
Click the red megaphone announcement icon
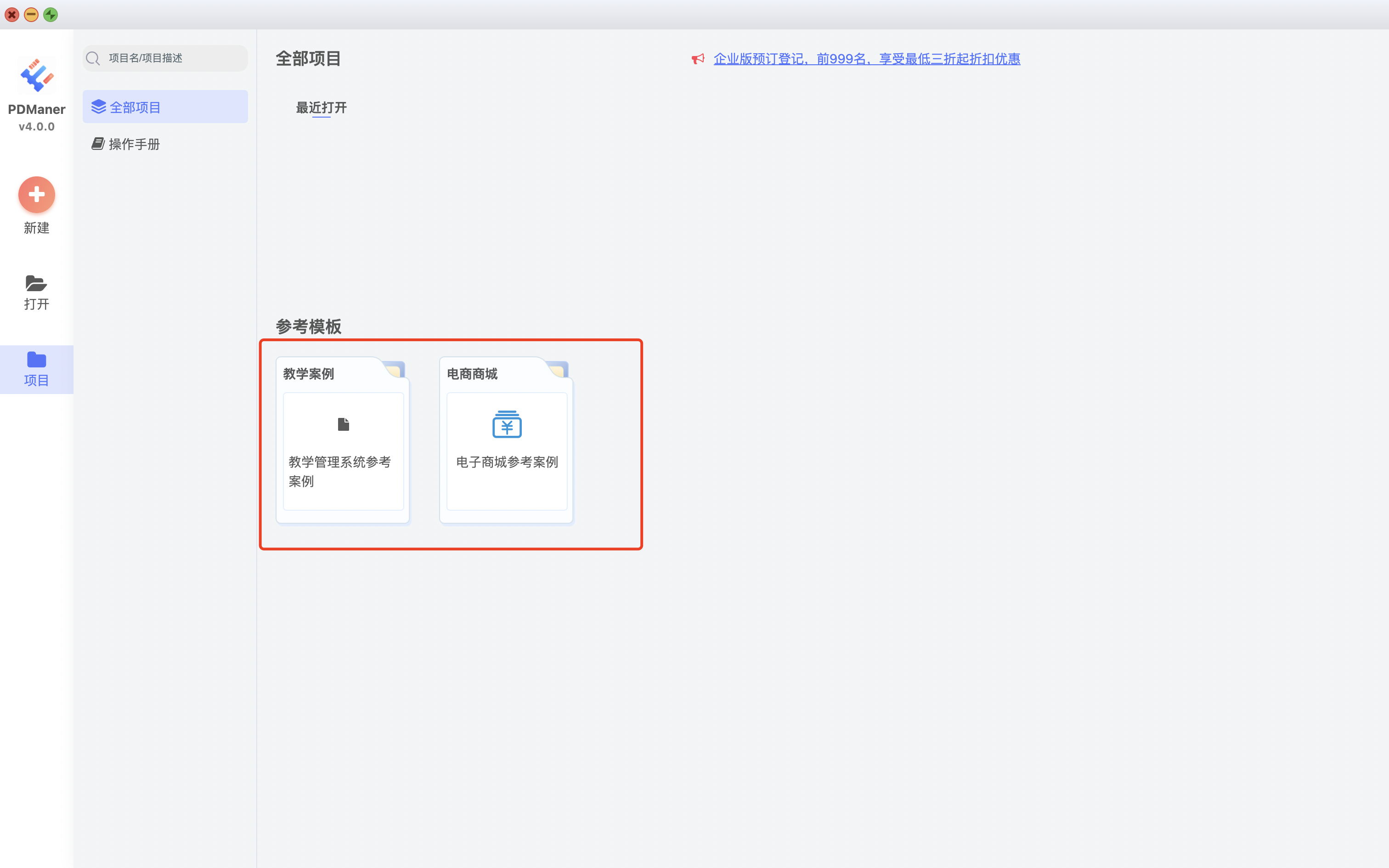click(698, 59)
